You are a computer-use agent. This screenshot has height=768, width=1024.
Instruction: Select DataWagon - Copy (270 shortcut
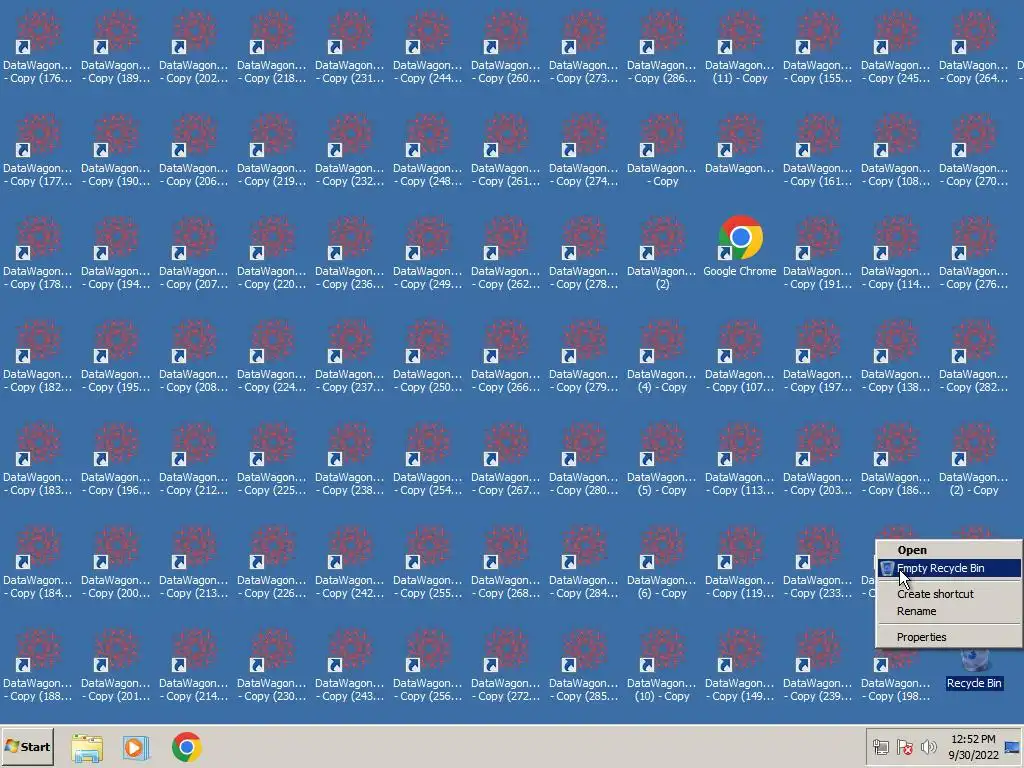coord(974,150)
